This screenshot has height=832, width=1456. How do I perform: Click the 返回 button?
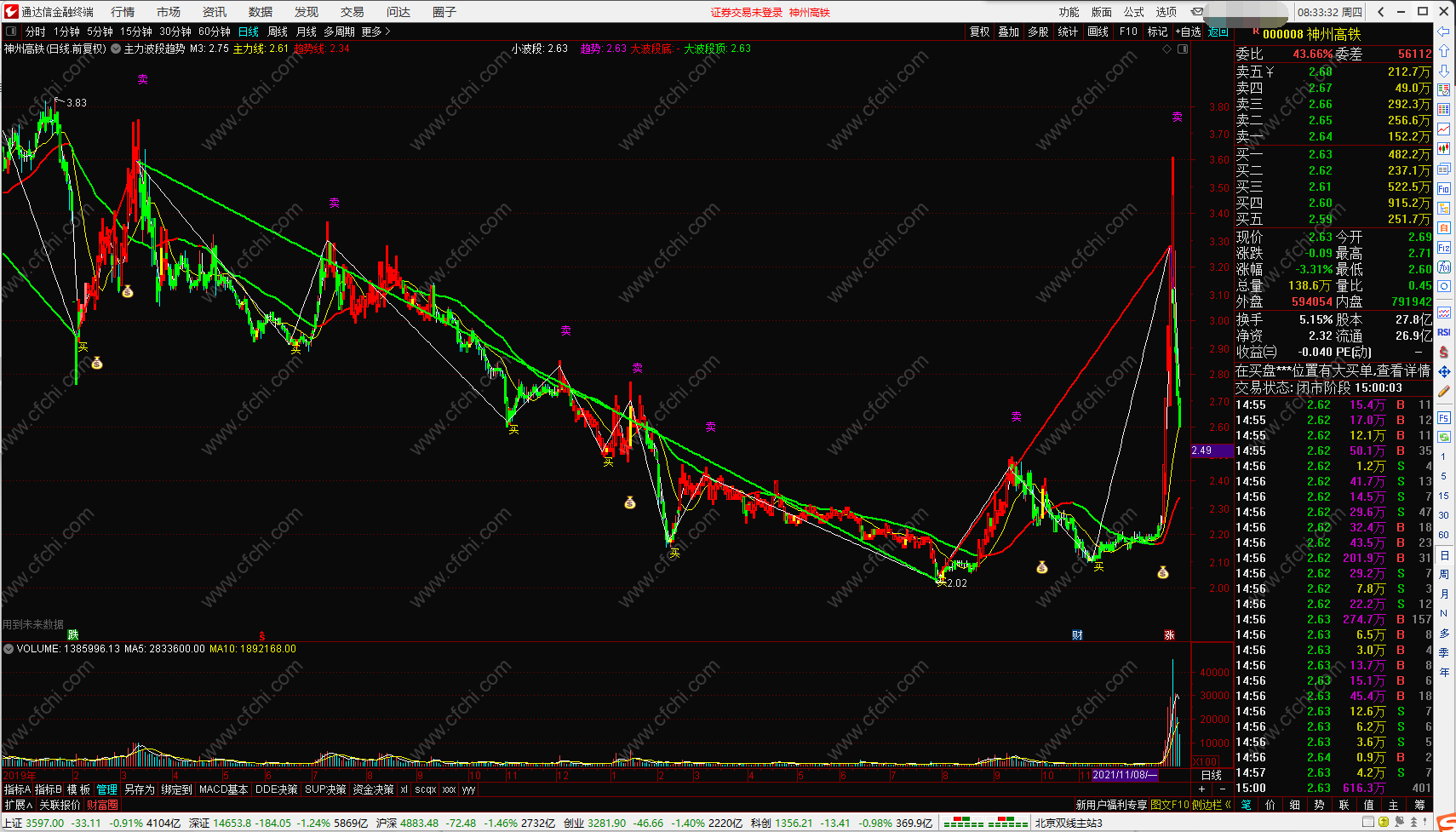(1218, 32)
